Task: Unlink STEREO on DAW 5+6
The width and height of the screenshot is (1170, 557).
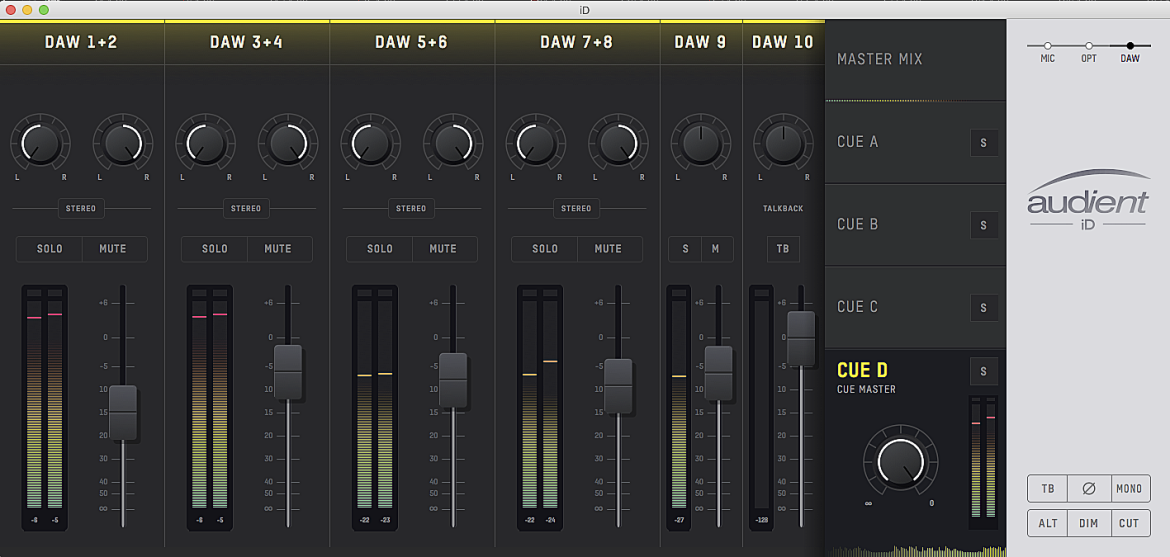Action: point(411,208)
